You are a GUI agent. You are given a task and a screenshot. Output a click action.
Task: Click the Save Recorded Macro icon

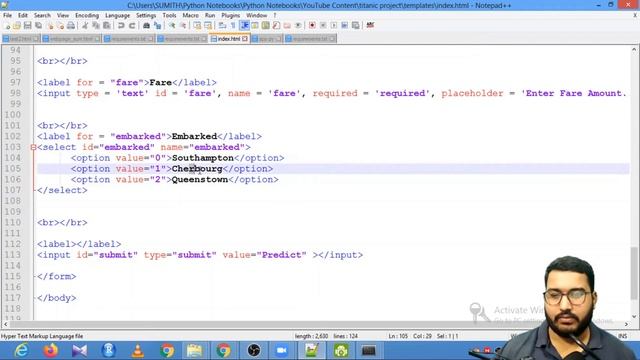click(356, 26)
